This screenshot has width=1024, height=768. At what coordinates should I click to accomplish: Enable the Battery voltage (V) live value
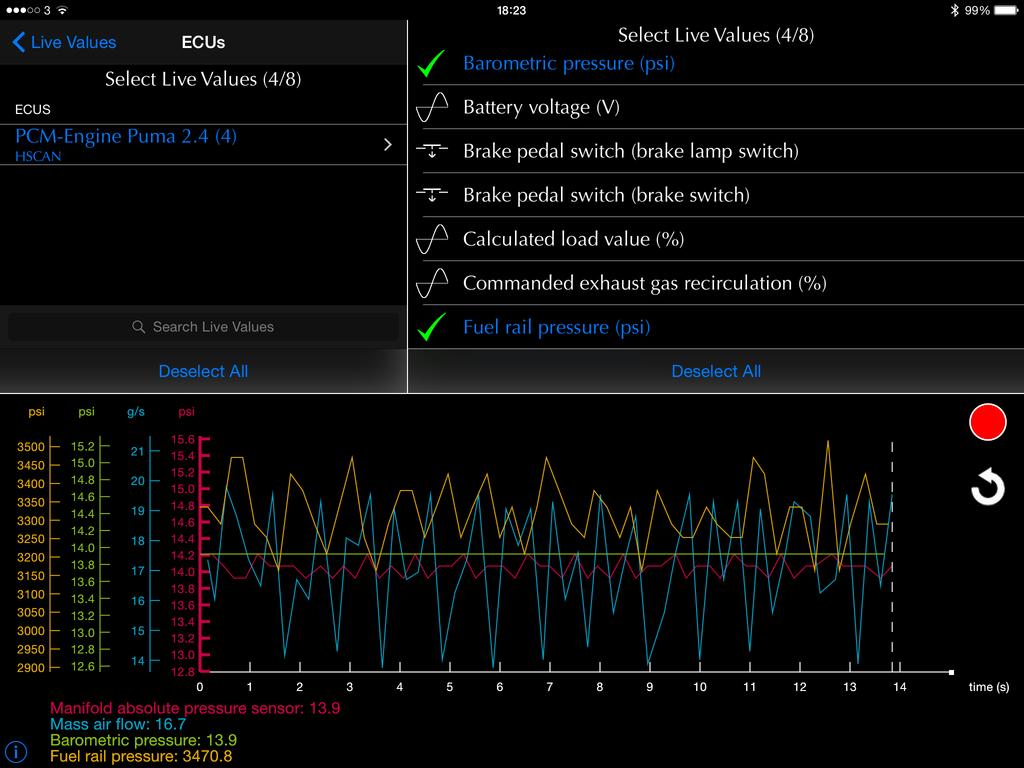[x=540, y=107]
